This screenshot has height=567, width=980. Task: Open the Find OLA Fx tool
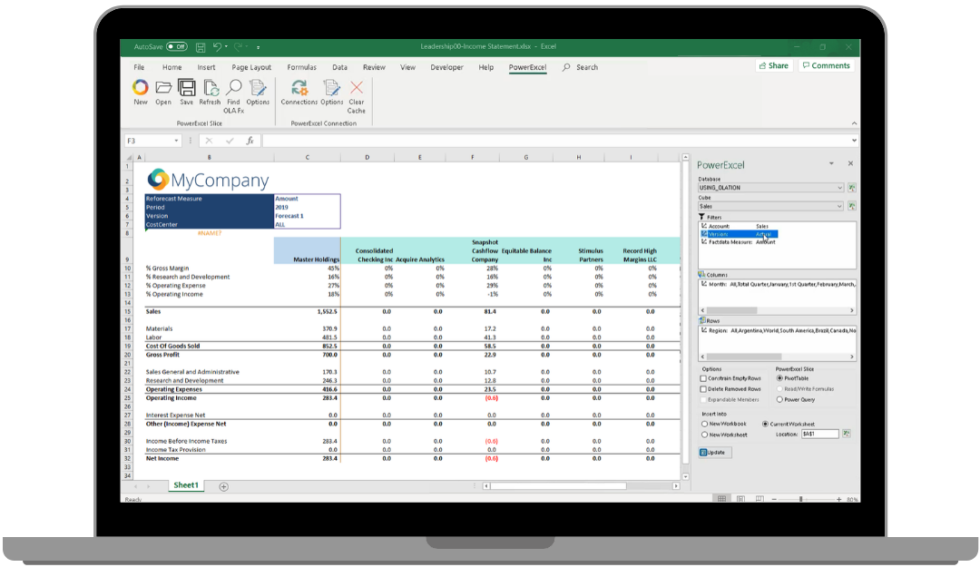pos(233,90)
